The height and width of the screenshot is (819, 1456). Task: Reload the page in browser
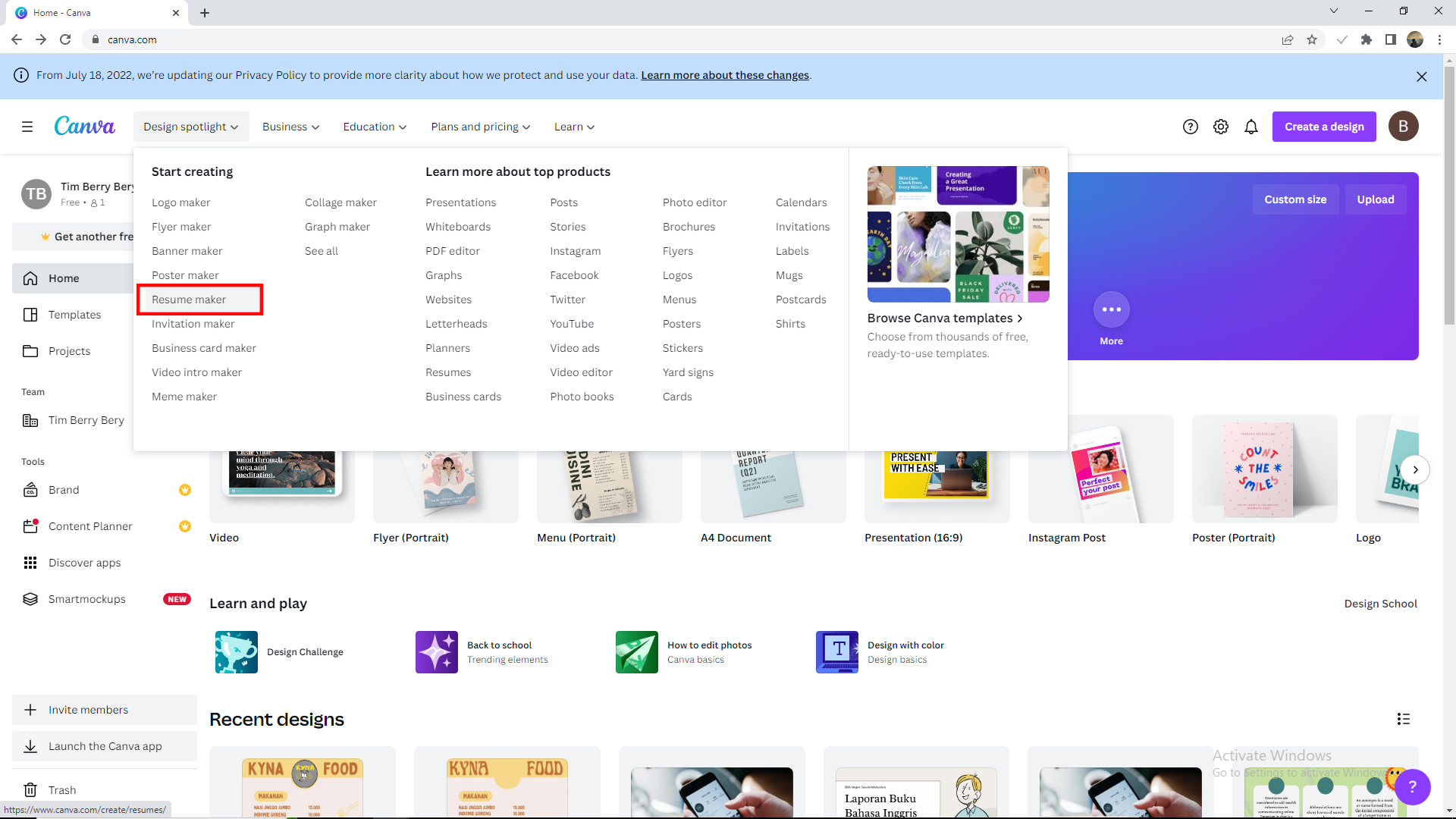(65, 39)
